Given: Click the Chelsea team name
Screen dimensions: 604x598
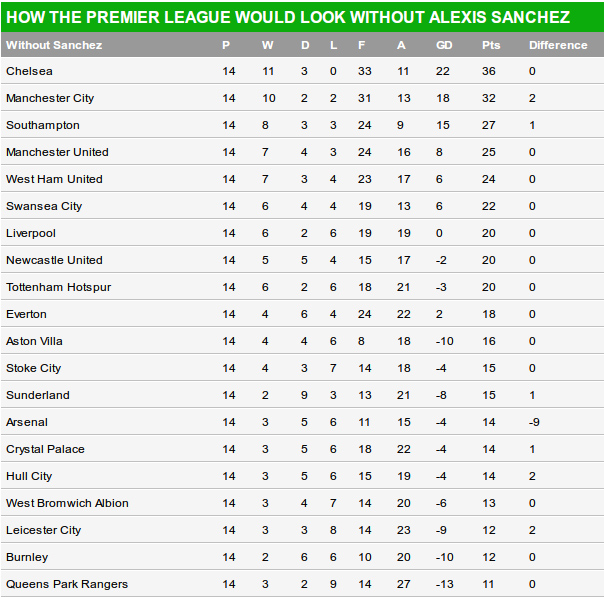Looking at the screenshot, I should pyautogui.click(x=30, y=72).
